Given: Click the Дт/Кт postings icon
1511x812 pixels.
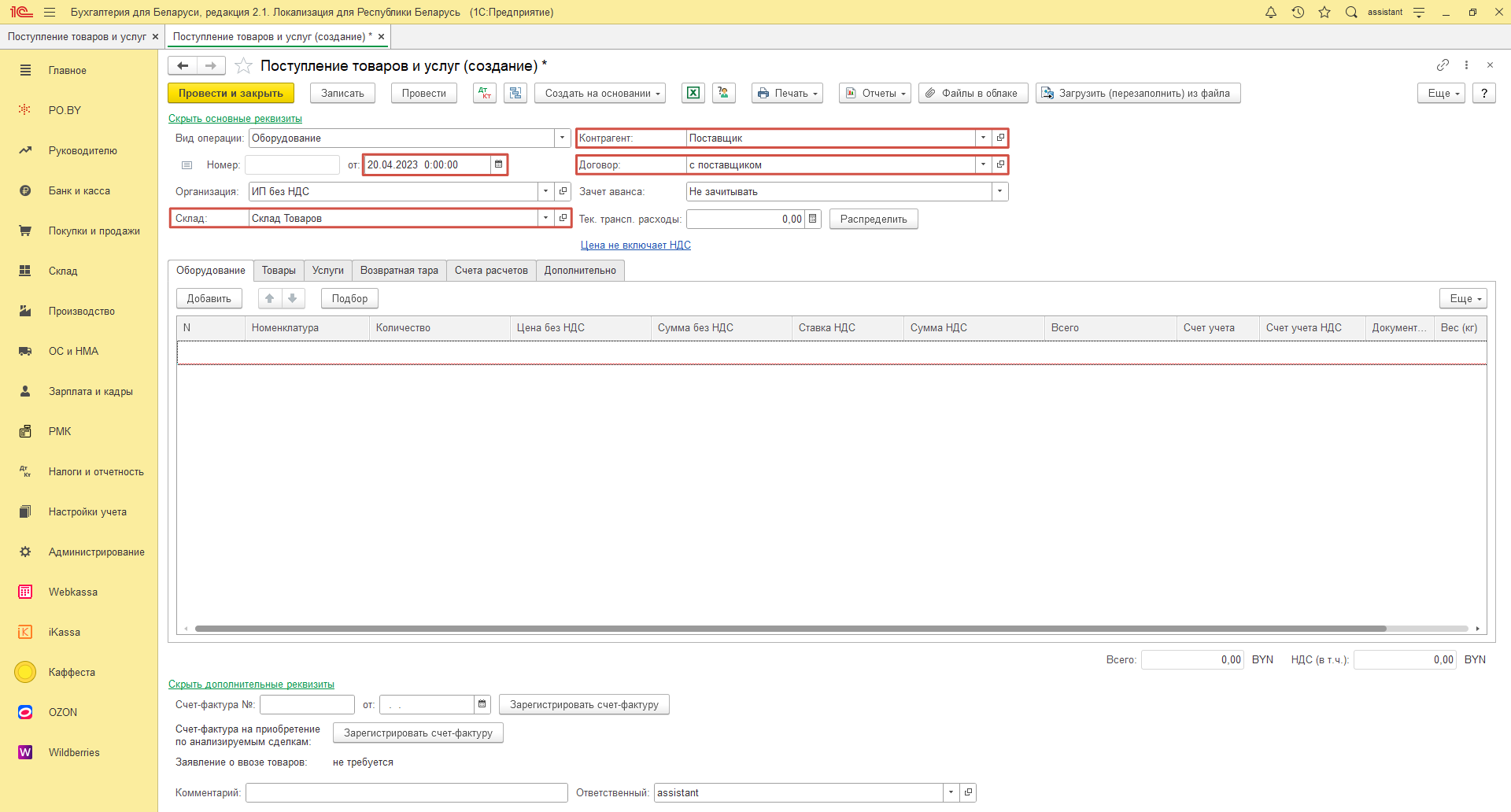Looking at the screenshot, I should point(484,93).
